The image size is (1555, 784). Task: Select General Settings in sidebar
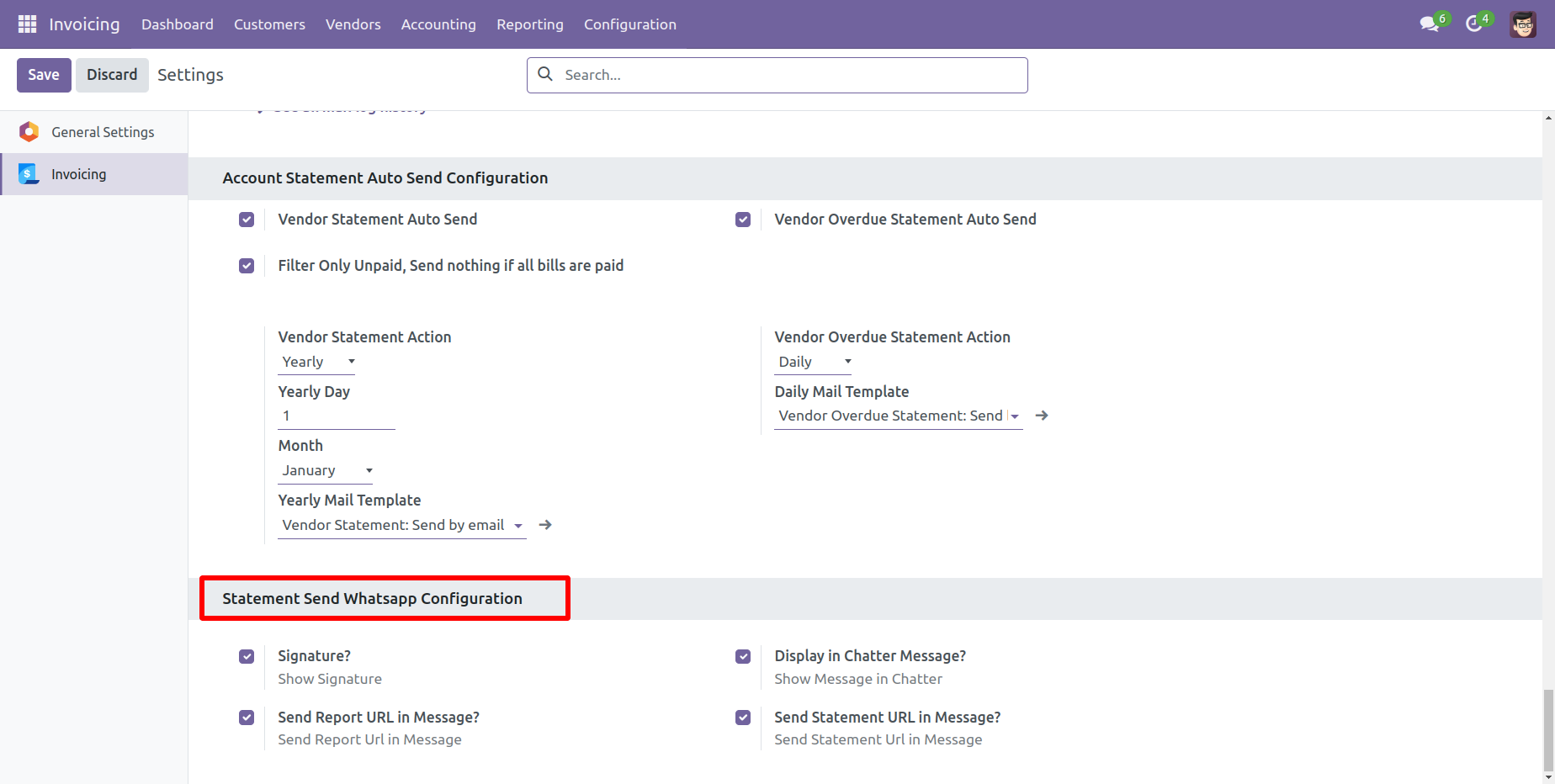pyautogui.click(x=94, y=132)
